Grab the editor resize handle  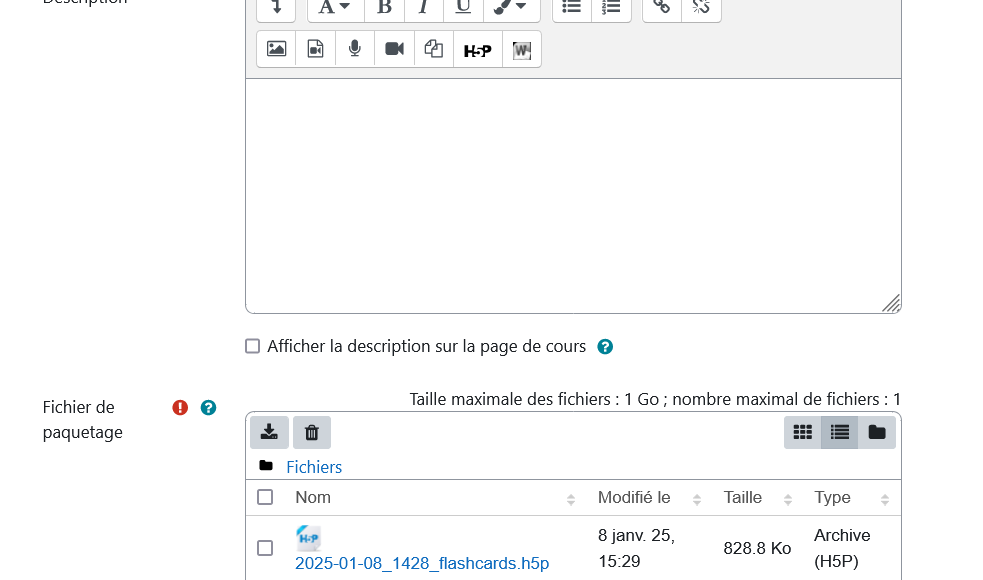point(891,303)
